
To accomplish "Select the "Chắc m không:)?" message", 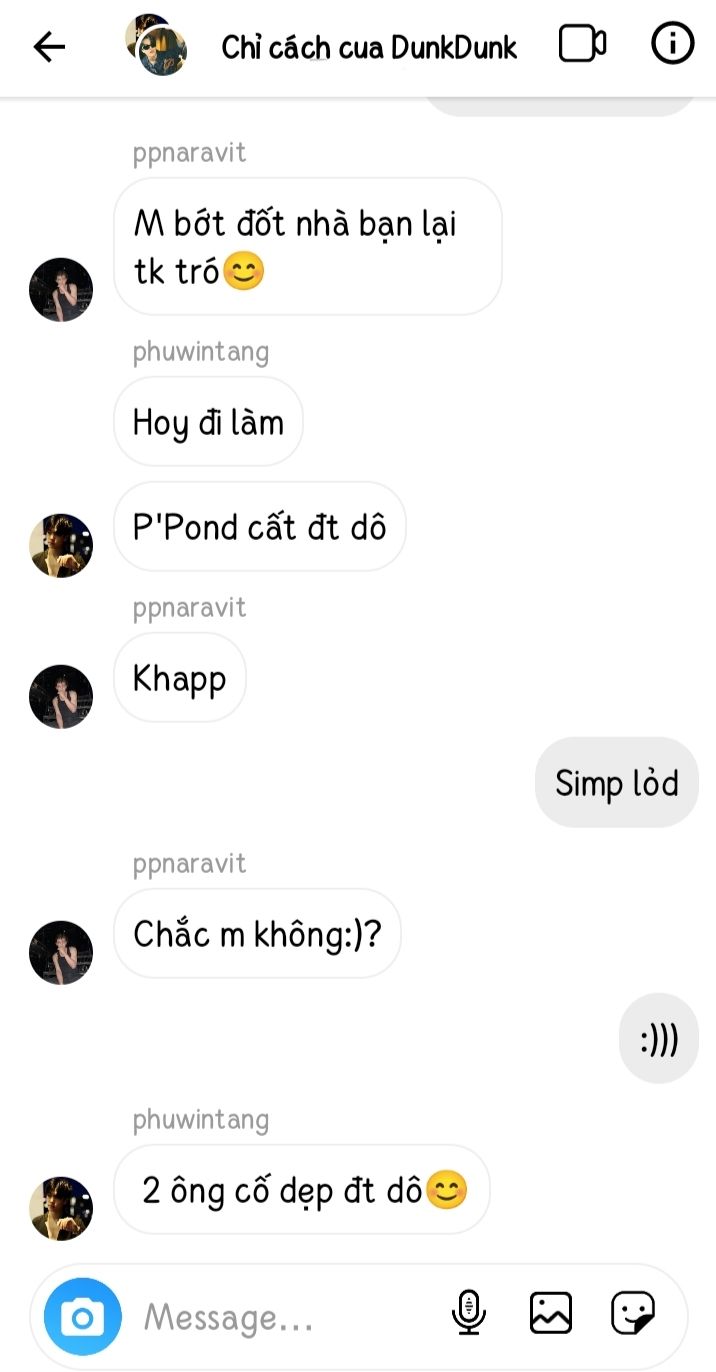I will (x=257, y=934).
